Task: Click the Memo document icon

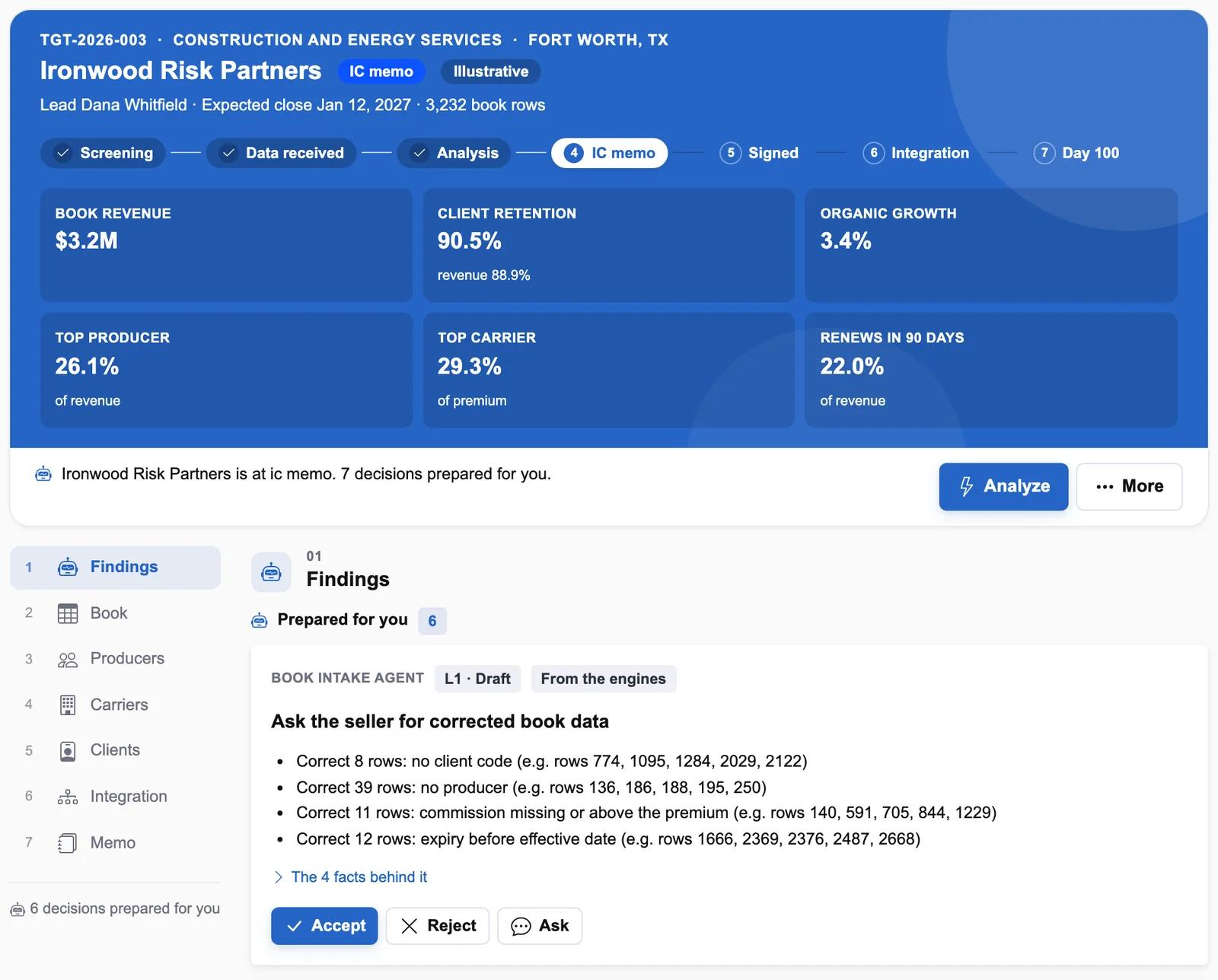Action: [68, 843]
